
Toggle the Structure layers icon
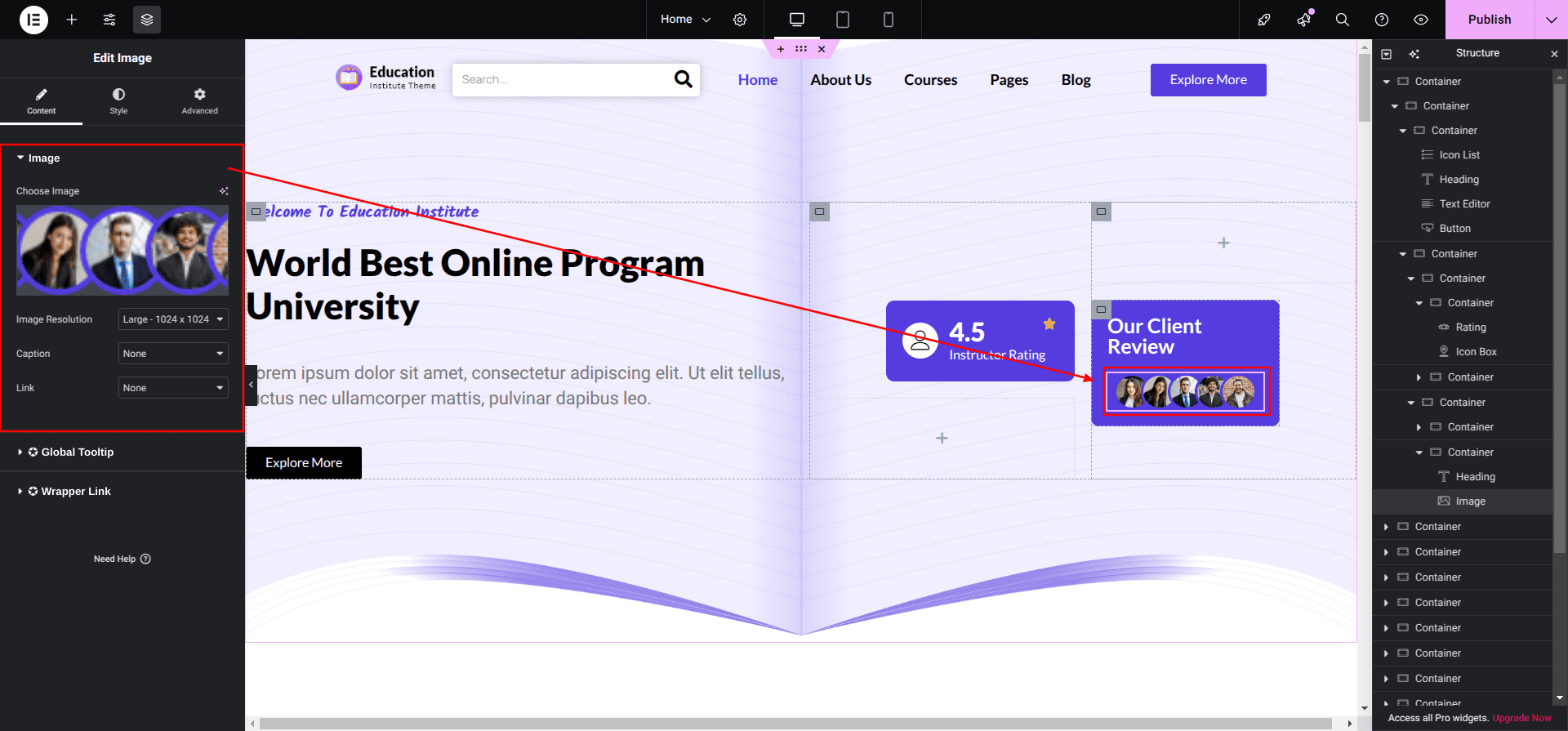pyautogui.click(x=147, y=20)
